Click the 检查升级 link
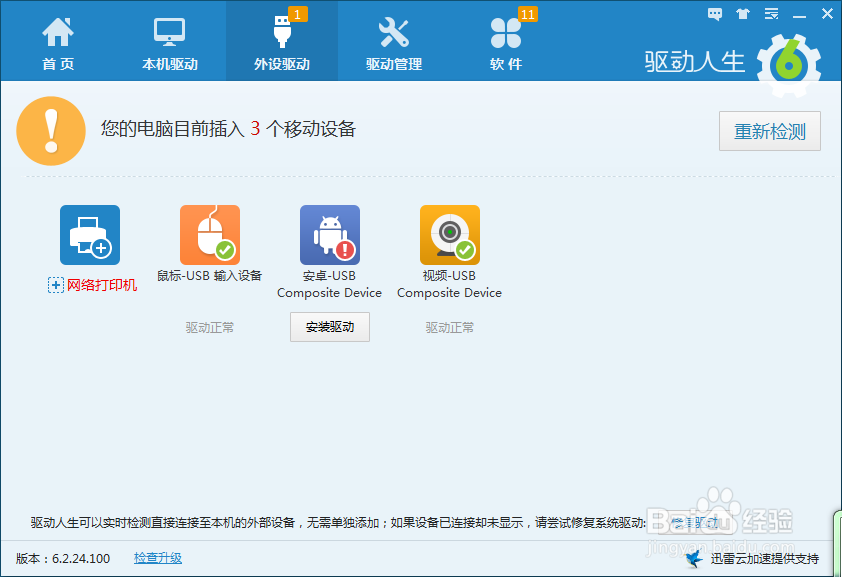Viewport: 842px width, 577px height. click(158, 558)
